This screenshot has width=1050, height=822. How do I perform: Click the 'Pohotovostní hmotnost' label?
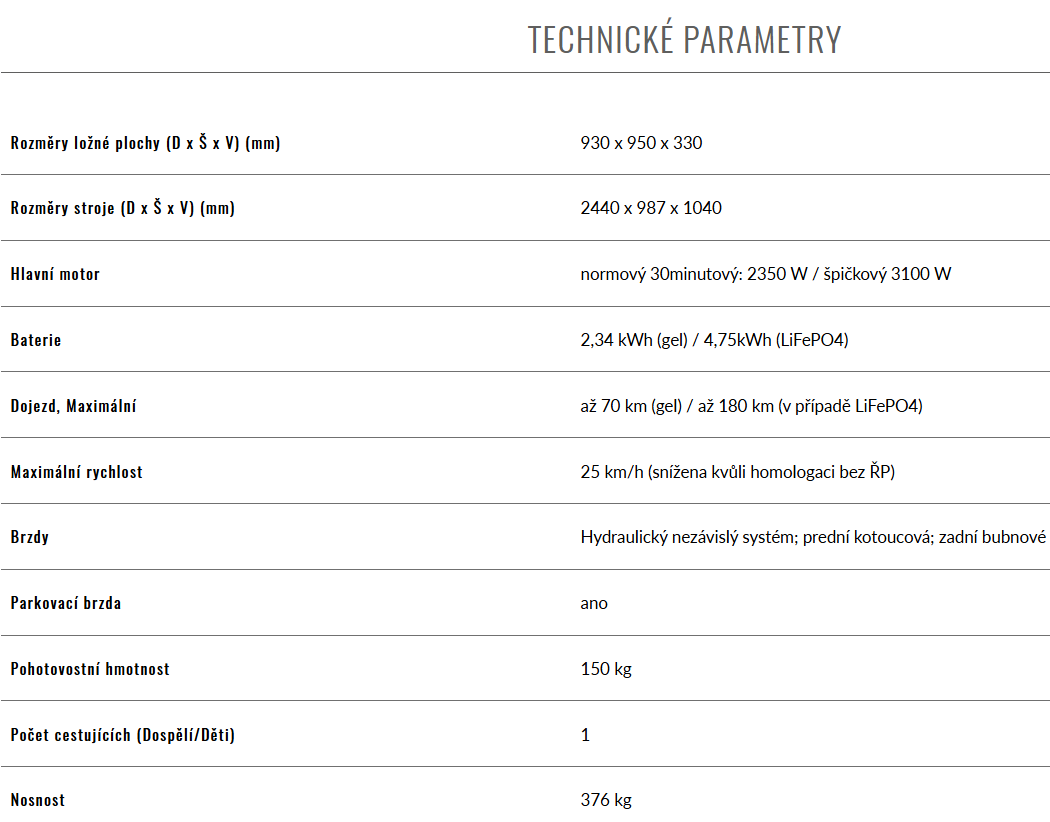coord(90,670)
